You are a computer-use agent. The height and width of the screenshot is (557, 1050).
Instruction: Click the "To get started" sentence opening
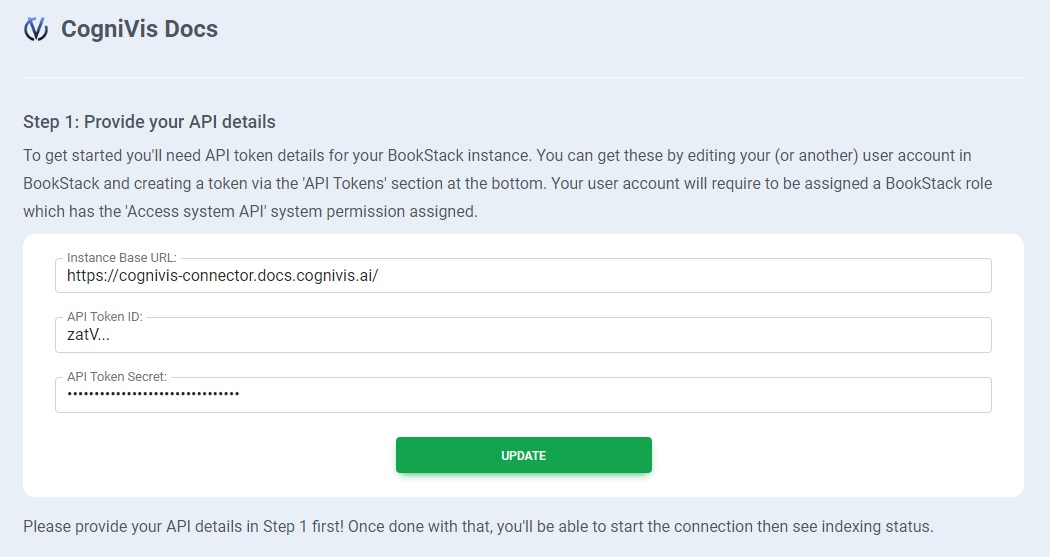click(x=72, y=156)
